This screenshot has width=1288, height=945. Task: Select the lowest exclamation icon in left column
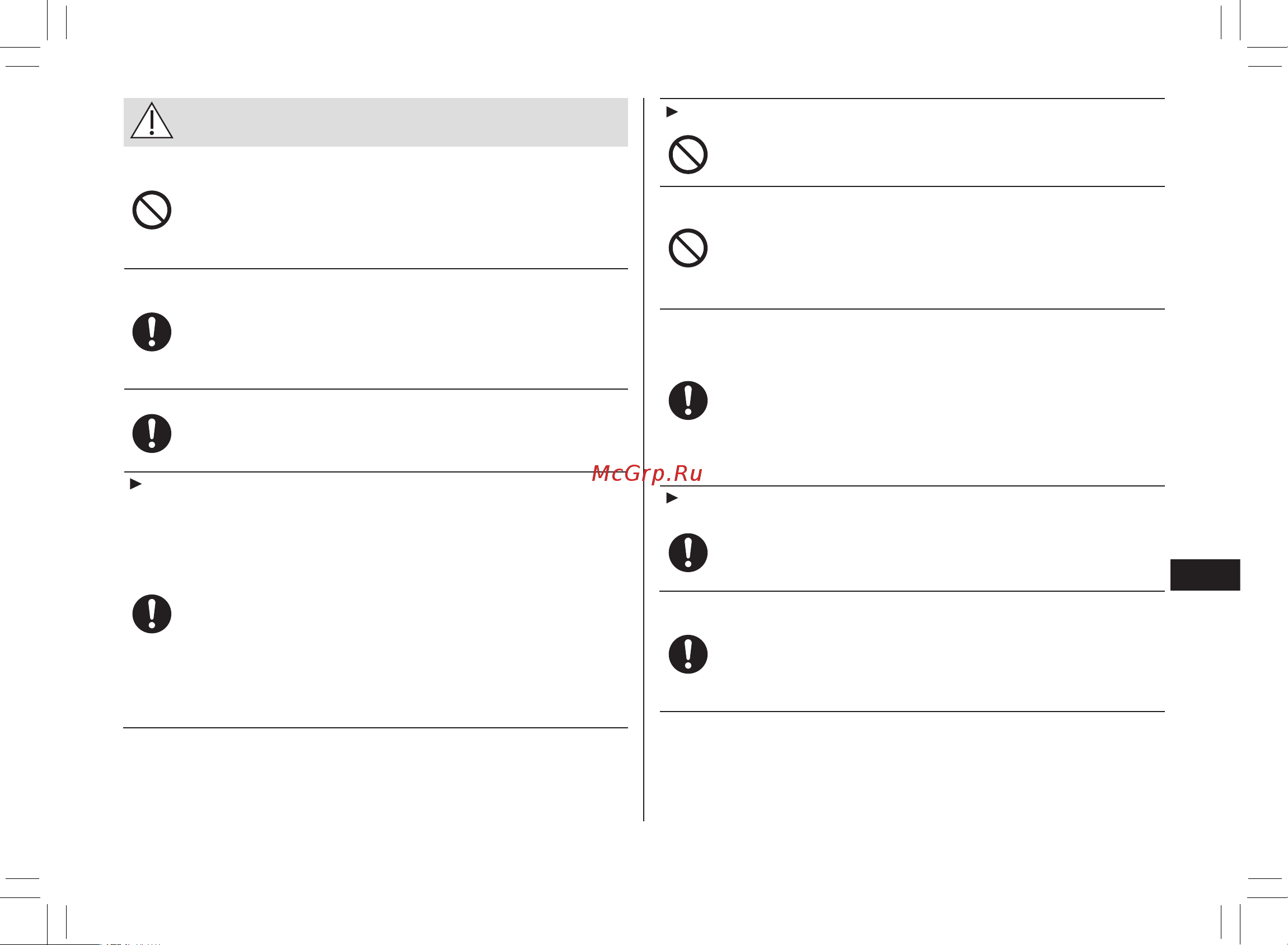[152, 614]
